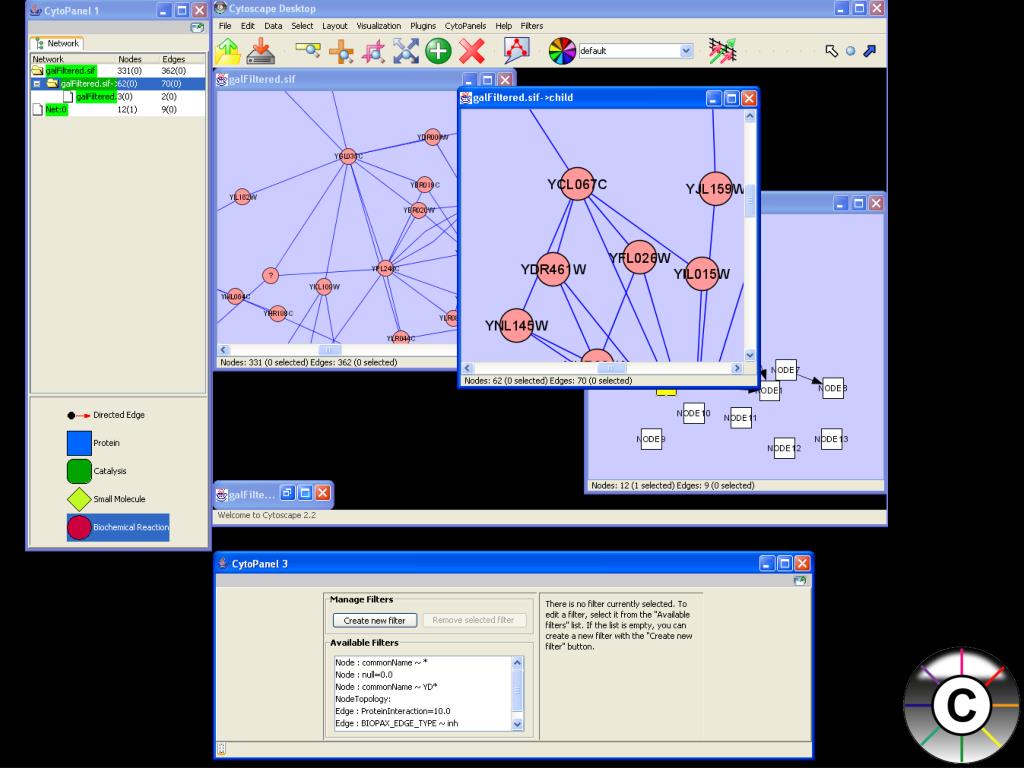Click scroll-down arrow in child network window
Image resolution: width=1024 pixels, height=768 pixels.
click(x=750, y=355)
